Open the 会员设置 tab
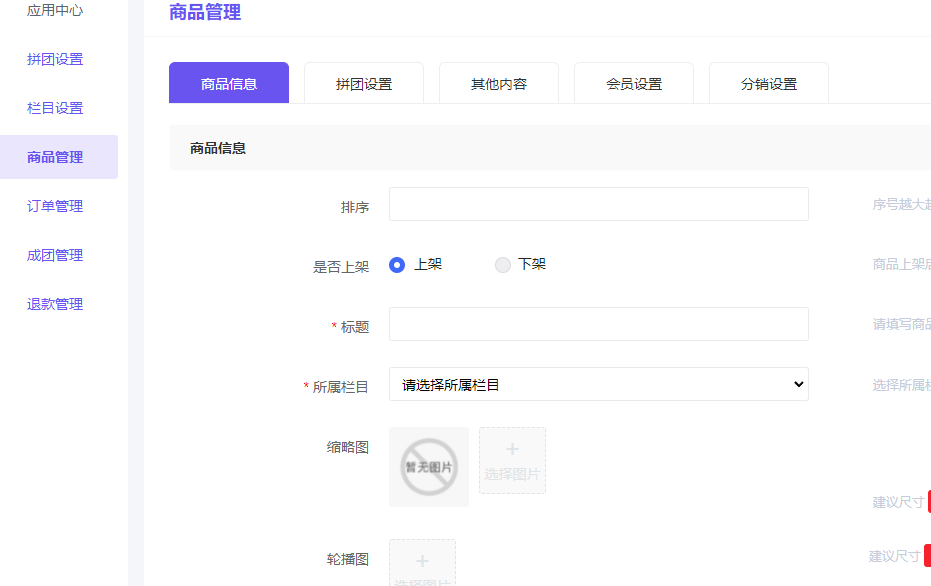 tap(633, 82)
